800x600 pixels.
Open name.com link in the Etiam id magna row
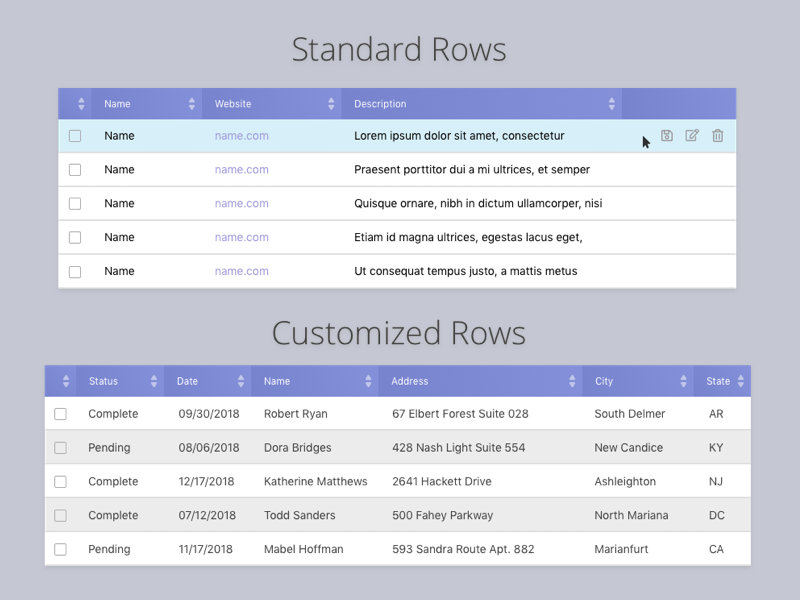(x=241, y=237)
